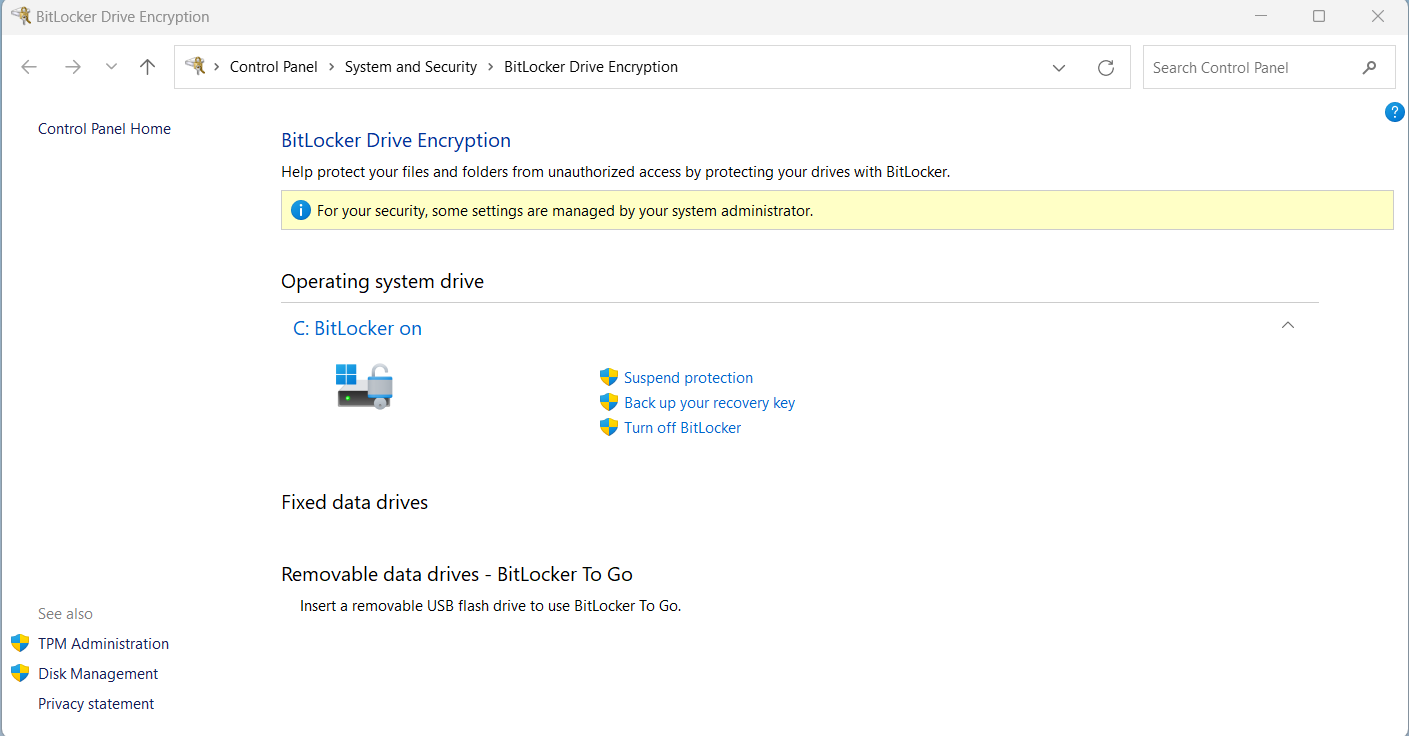Open Control Panel Home link
1409x736 pixels.
(104, 129)
